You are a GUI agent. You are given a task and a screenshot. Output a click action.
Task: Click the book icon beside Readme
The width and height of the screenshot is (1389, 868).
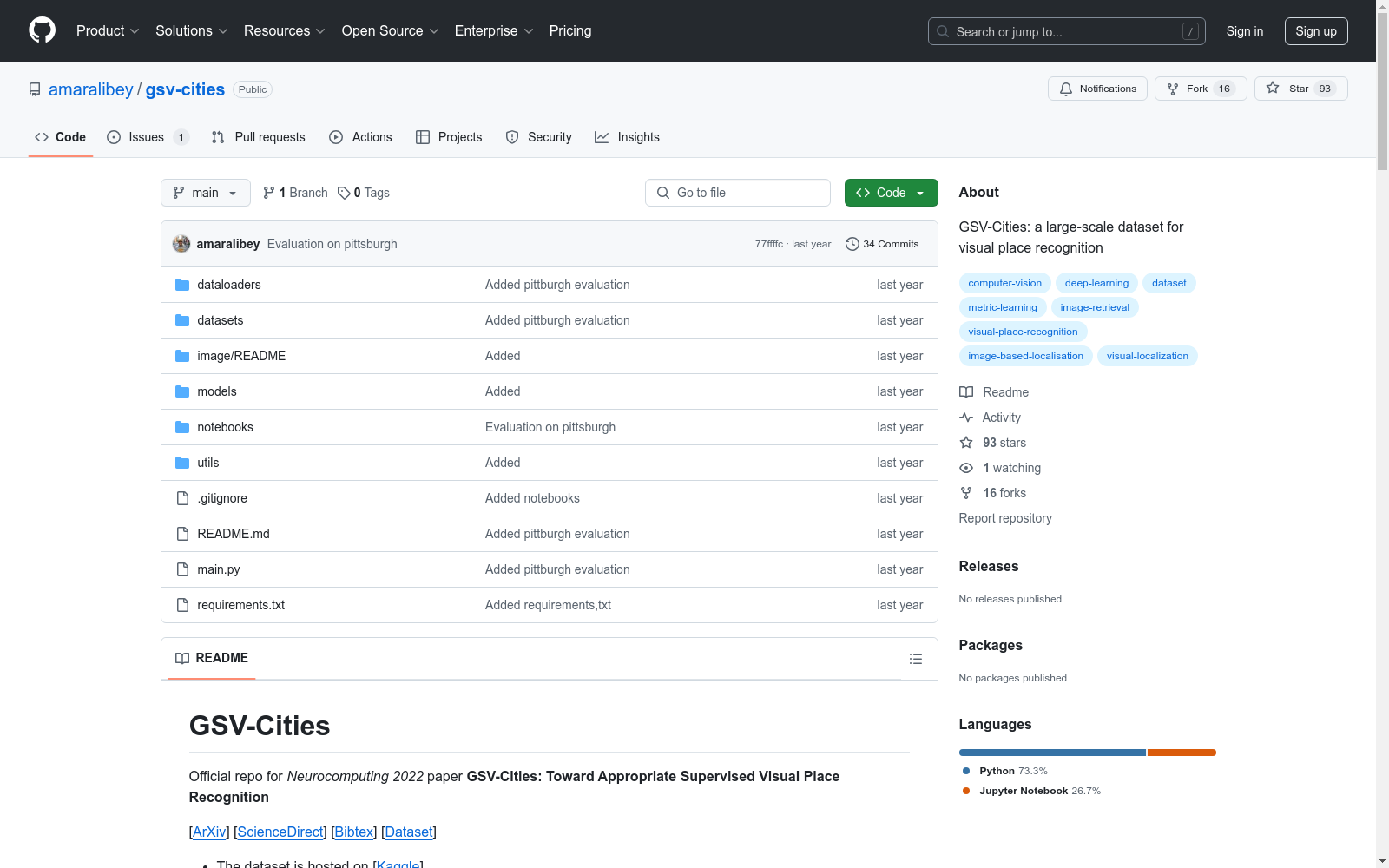pyautogui.click(x=966, y=392)
